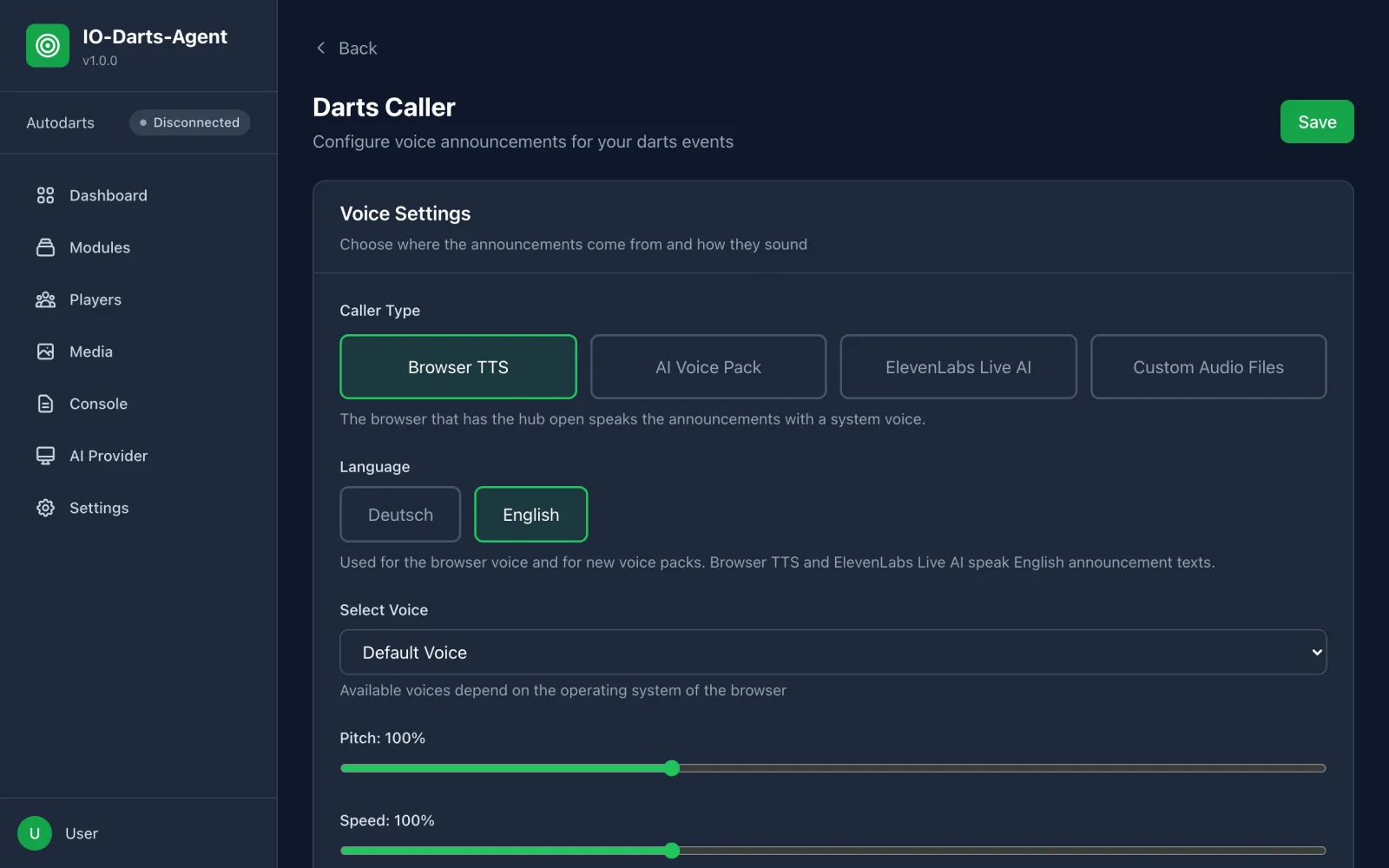This screenshot has width=1389, height=868.
Task: Click the green User avatar circle
Action: tap(35, 833)
